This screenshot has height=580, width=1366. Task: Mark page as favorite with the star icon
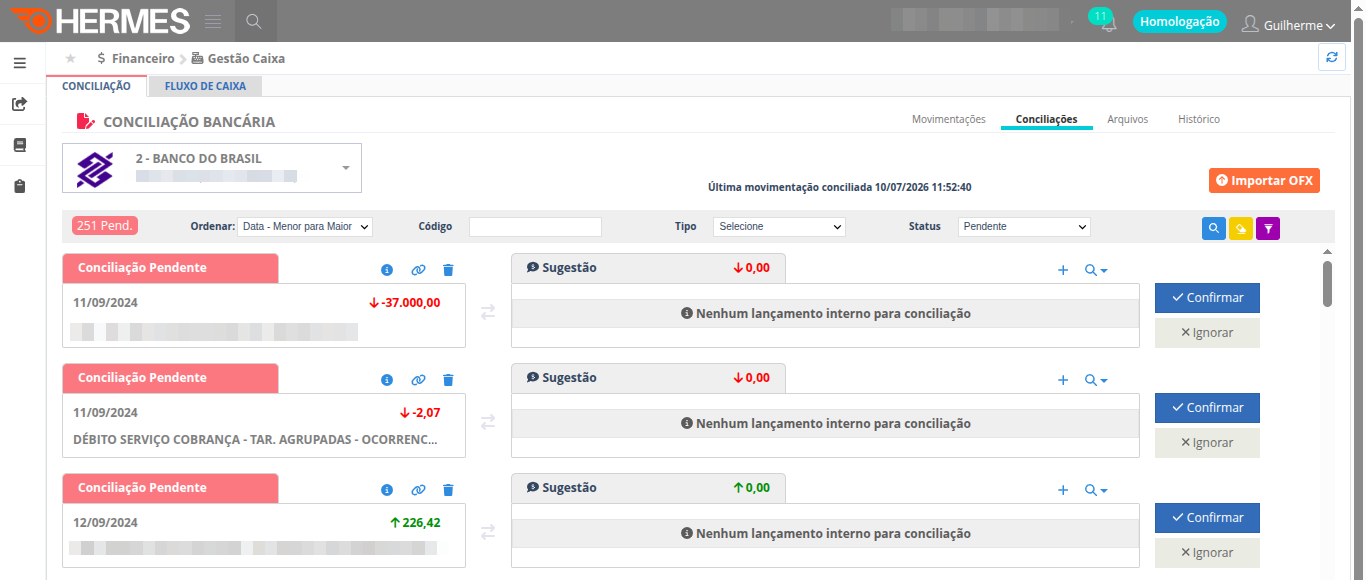tap(70, 59)
